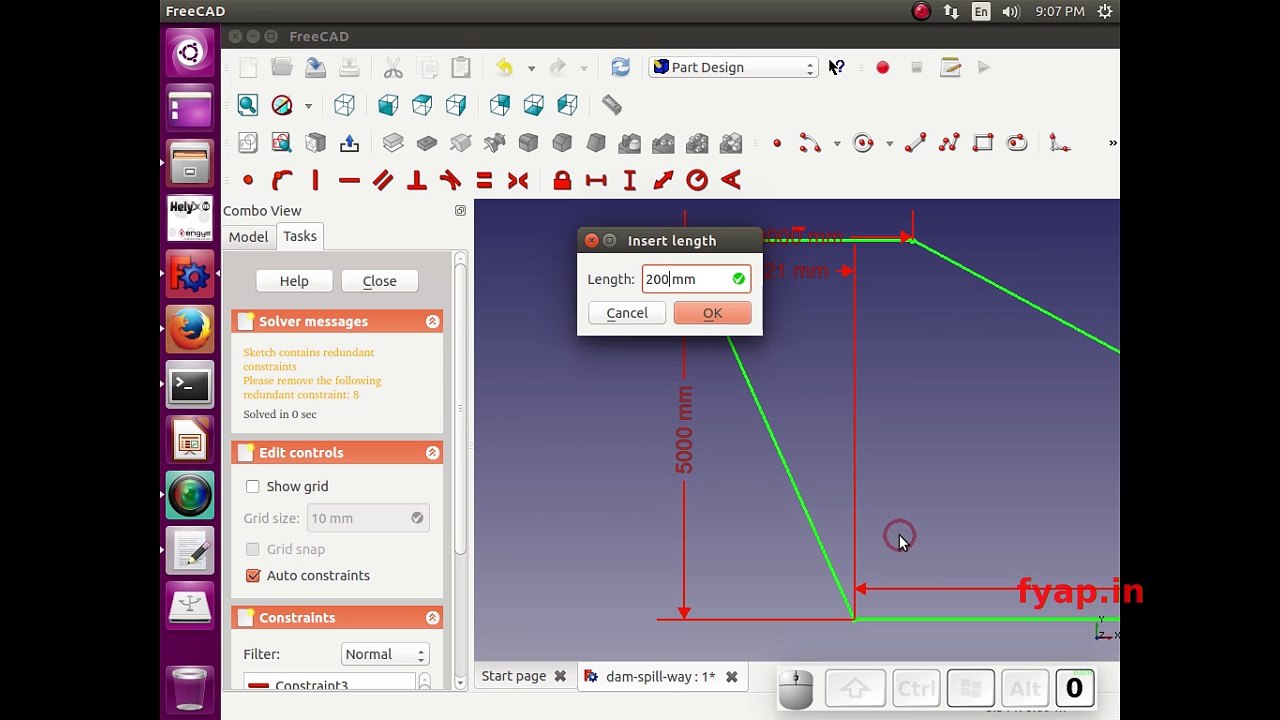Select the sketcher Line tool
1280x720 pixels.
pos(915,143)
